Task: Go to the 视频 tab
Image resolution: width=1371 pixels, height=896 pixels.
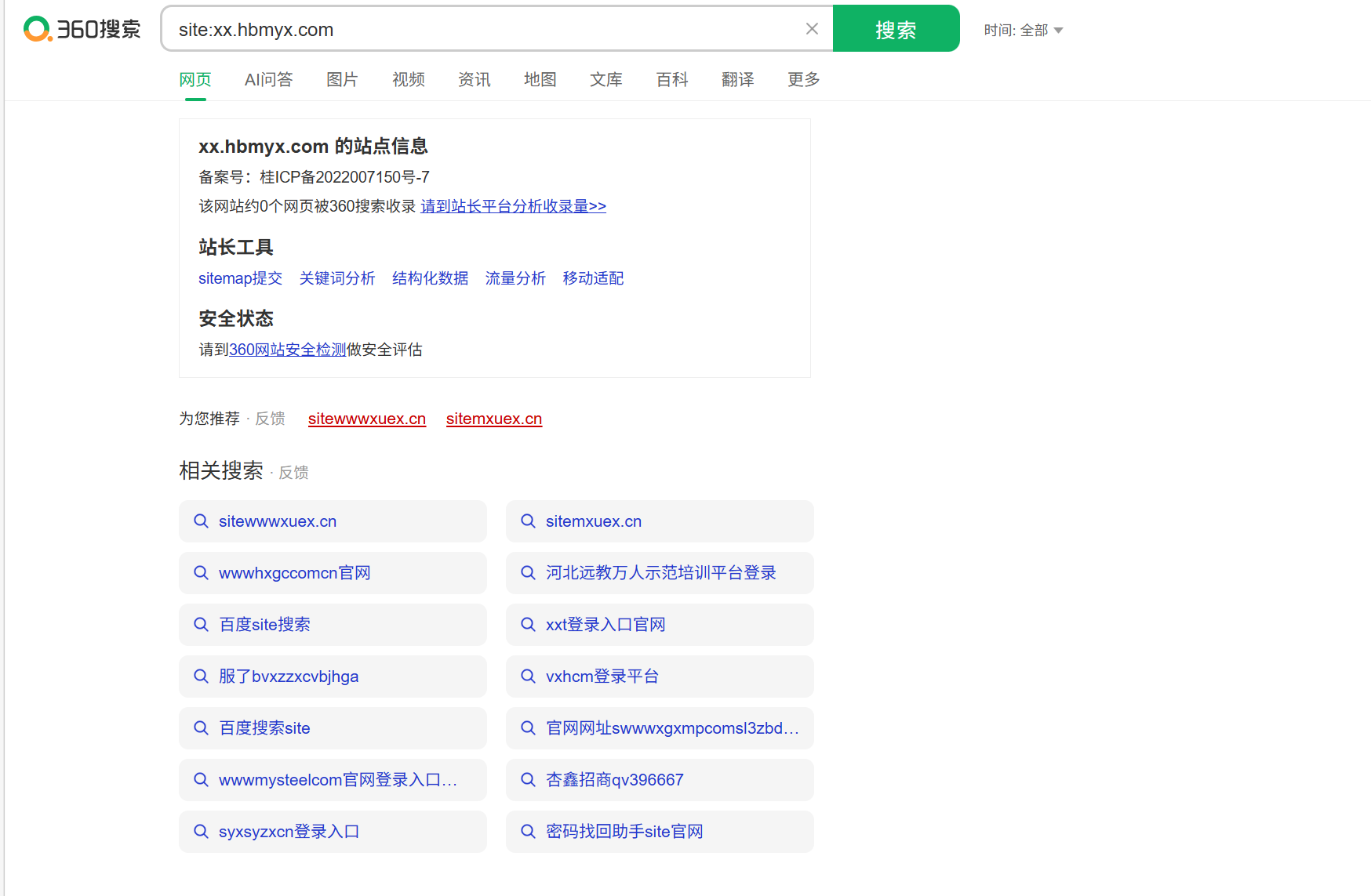Action: 408,79
